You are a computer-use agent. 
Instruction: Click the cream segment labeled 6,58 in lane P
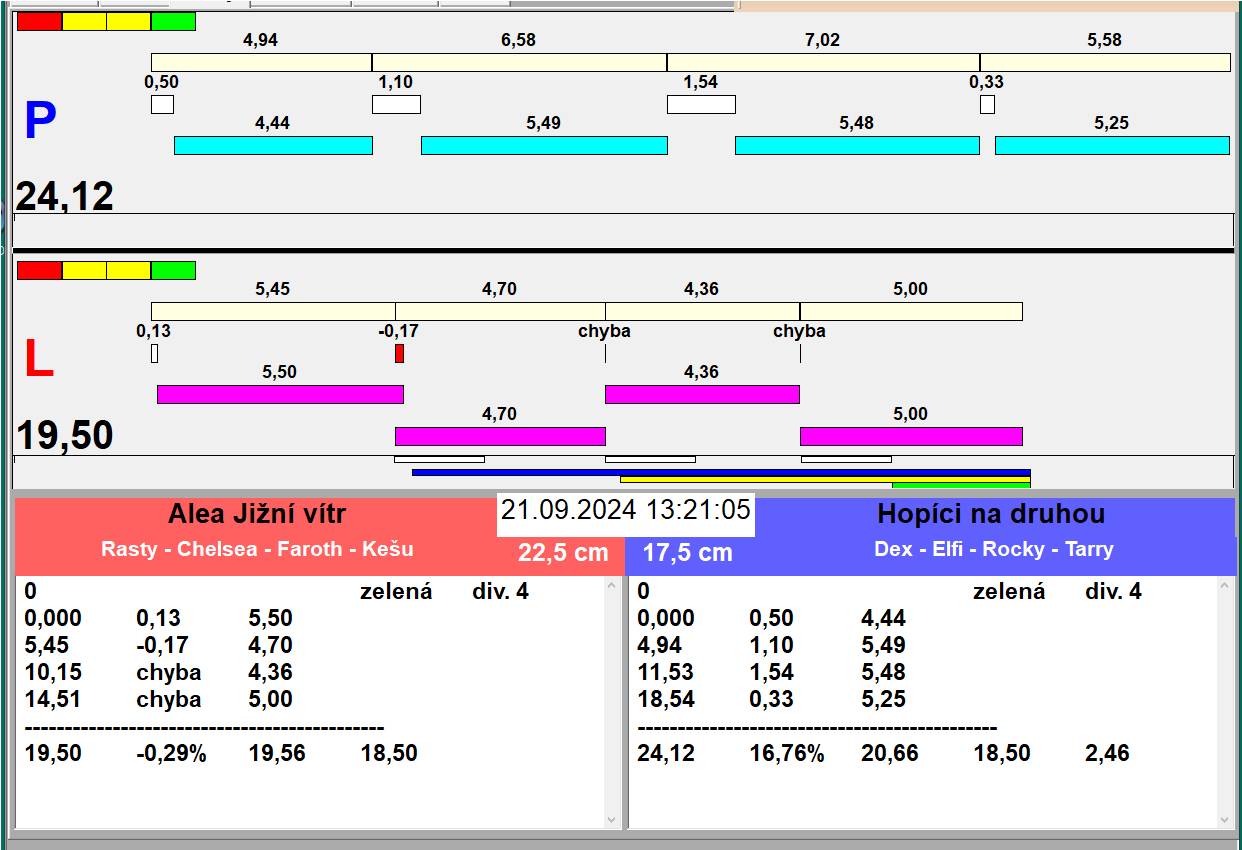(519, 62)
